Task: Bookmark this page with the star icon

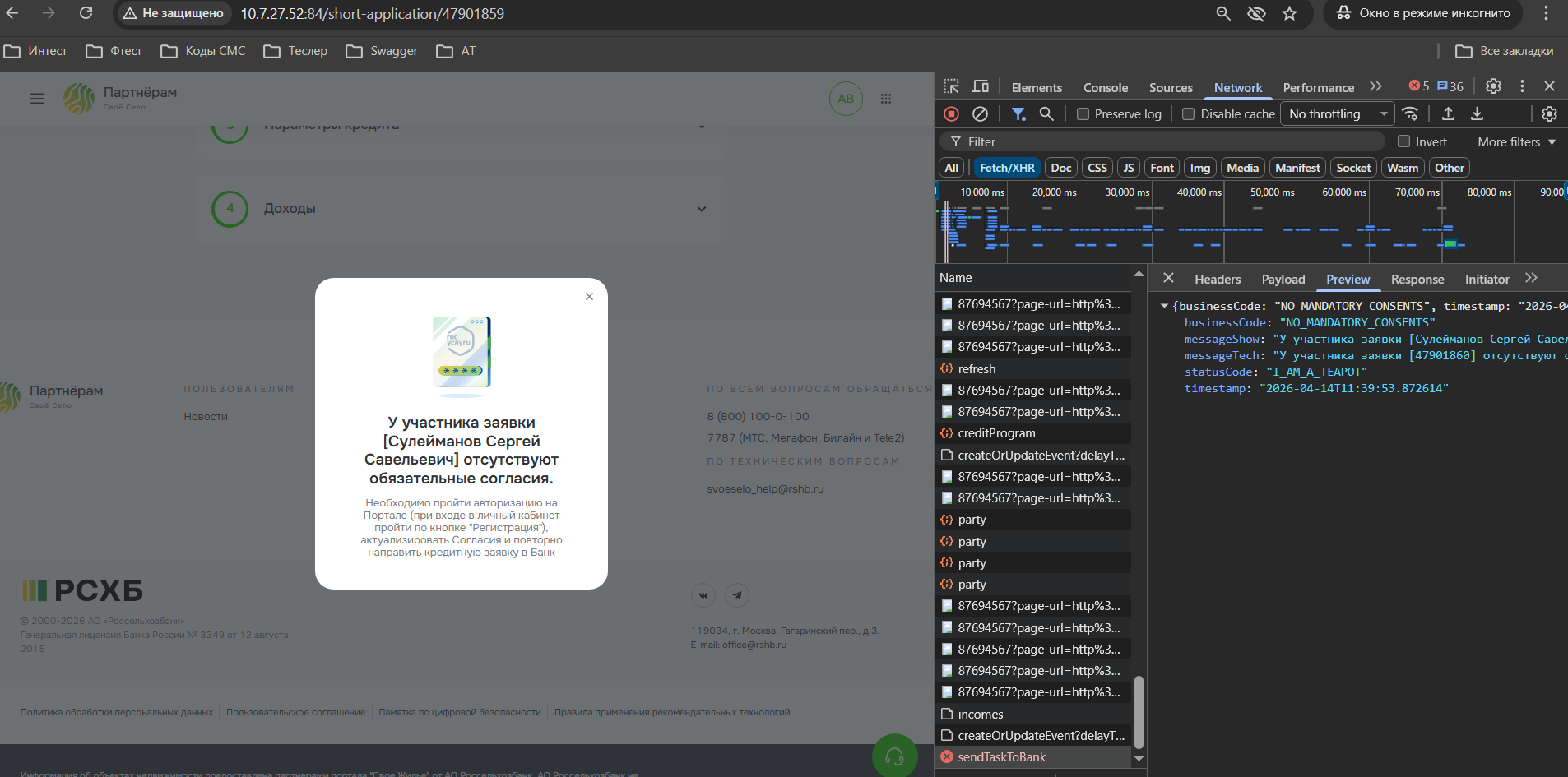Action: coord(1289,13)
